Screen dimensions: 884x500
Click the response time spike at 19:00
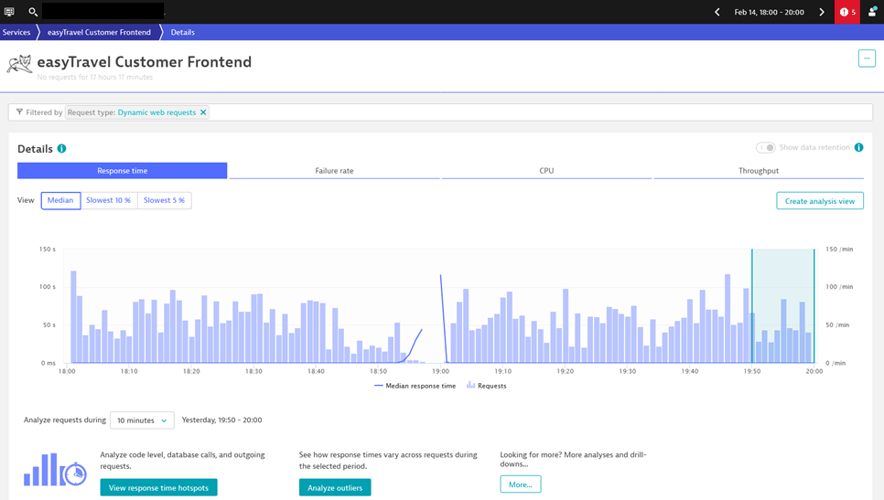pyautogui.click(x=441, y=276)
